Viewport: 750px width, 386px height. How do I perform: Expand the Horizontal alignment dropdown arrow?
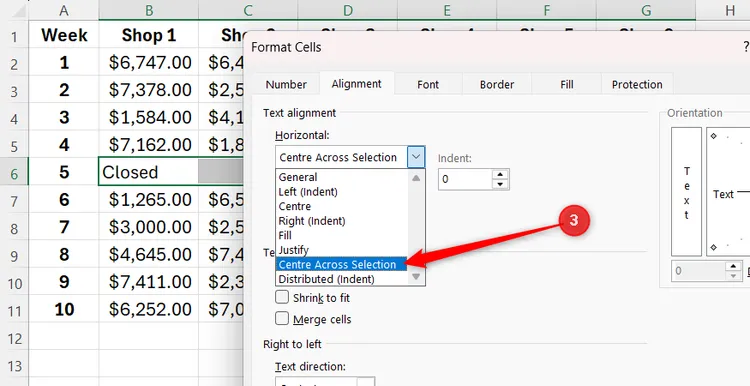[x=416, y=157]
